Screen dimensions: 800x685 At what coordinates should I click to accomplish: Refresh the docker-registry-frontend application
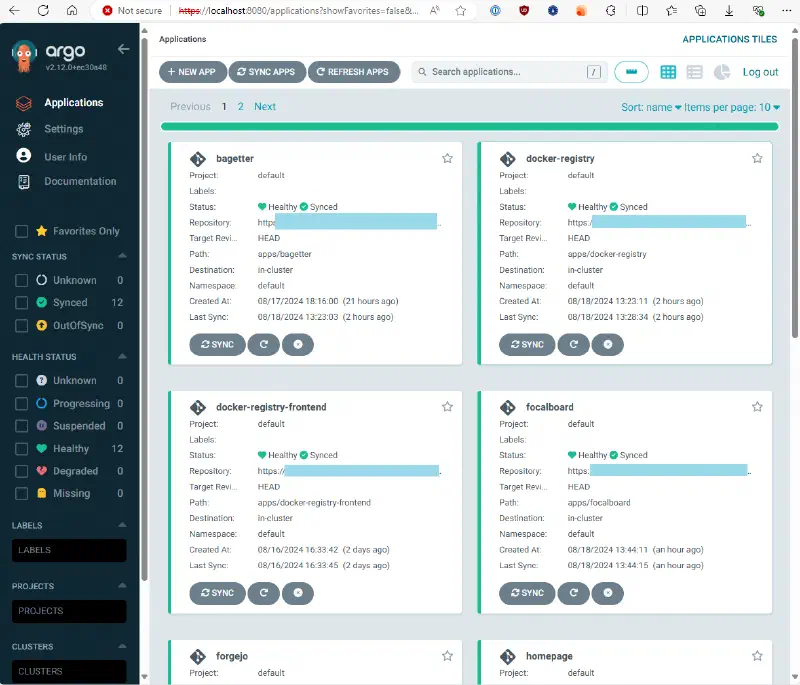click(x=264, y=593)
